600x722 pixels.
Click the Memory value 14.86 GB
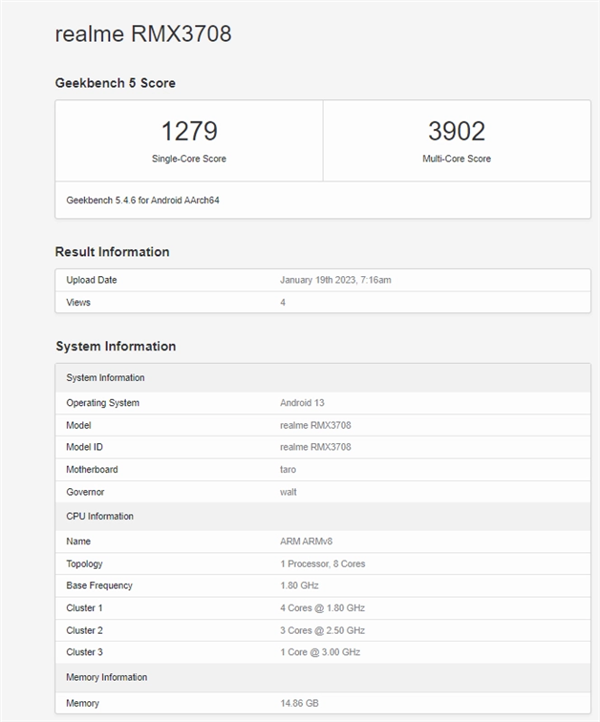coord(301,704)
